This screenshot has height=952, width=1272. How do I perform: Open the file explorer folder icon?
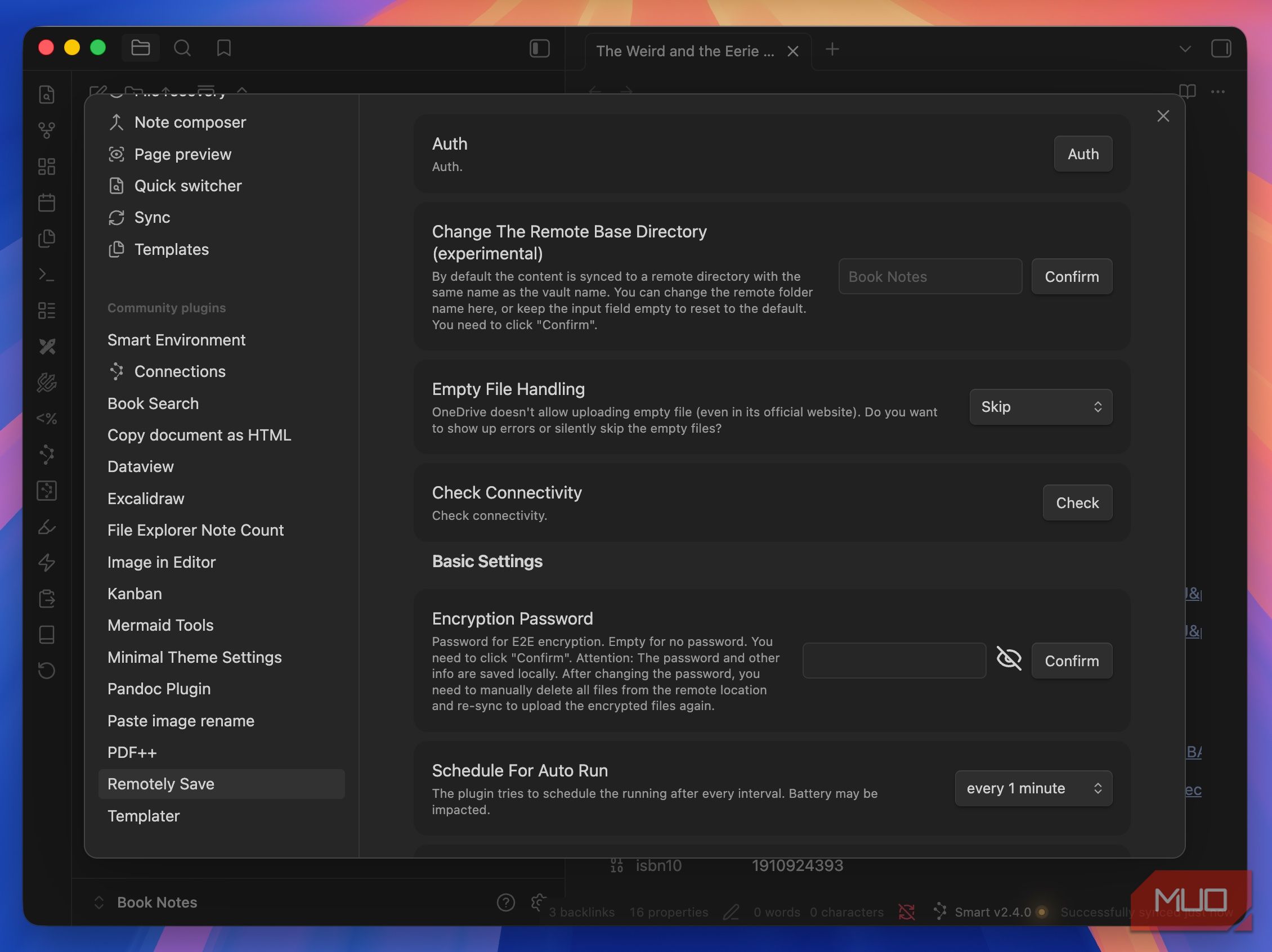[x=140, y=48]
